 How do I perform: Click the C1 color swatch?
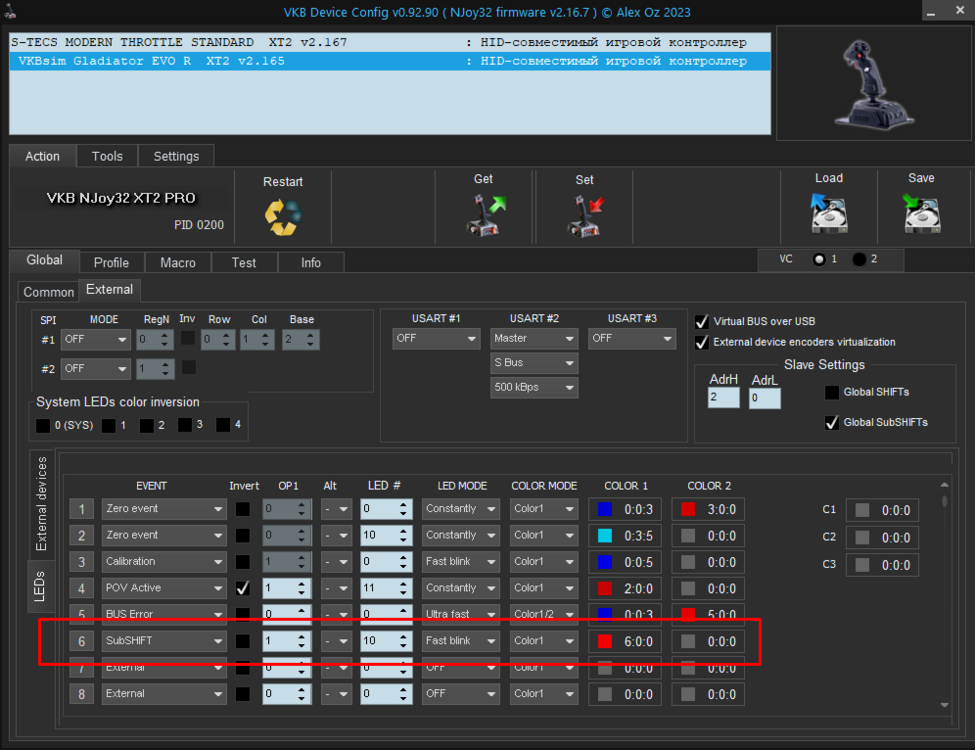point(862,511)
